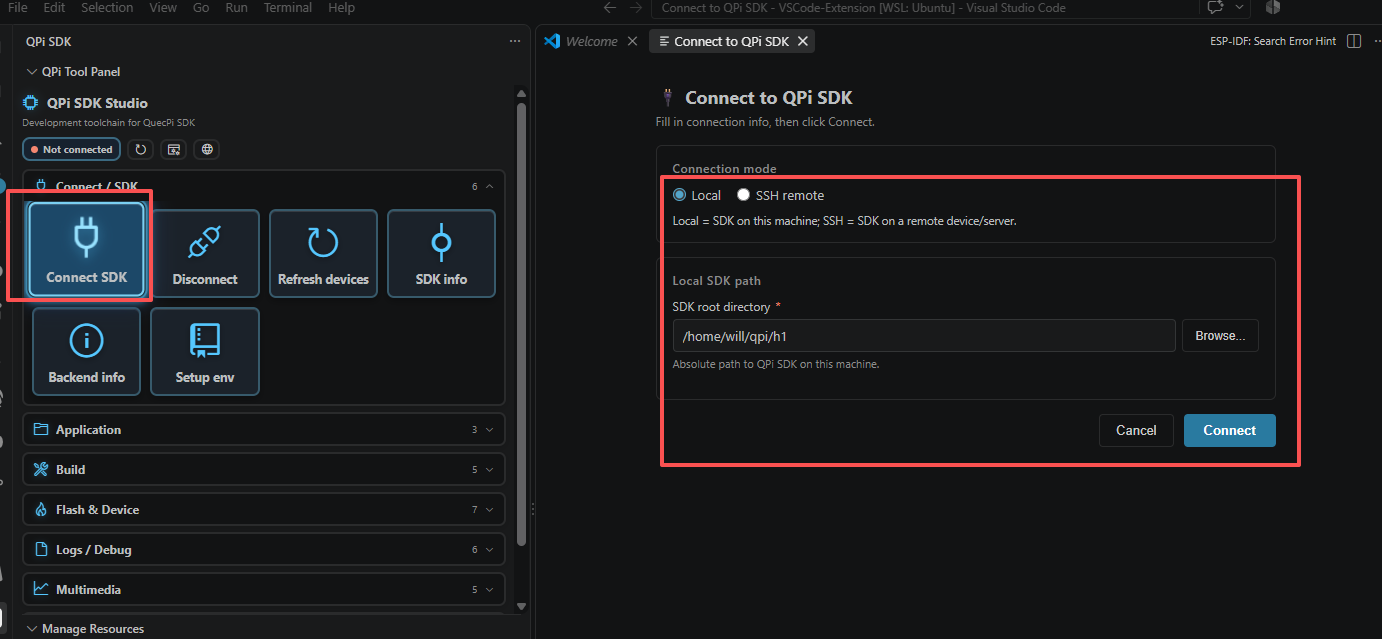Click the Refresh devices tile
This screenshot has height=639, width=1382.
[323, 253]
